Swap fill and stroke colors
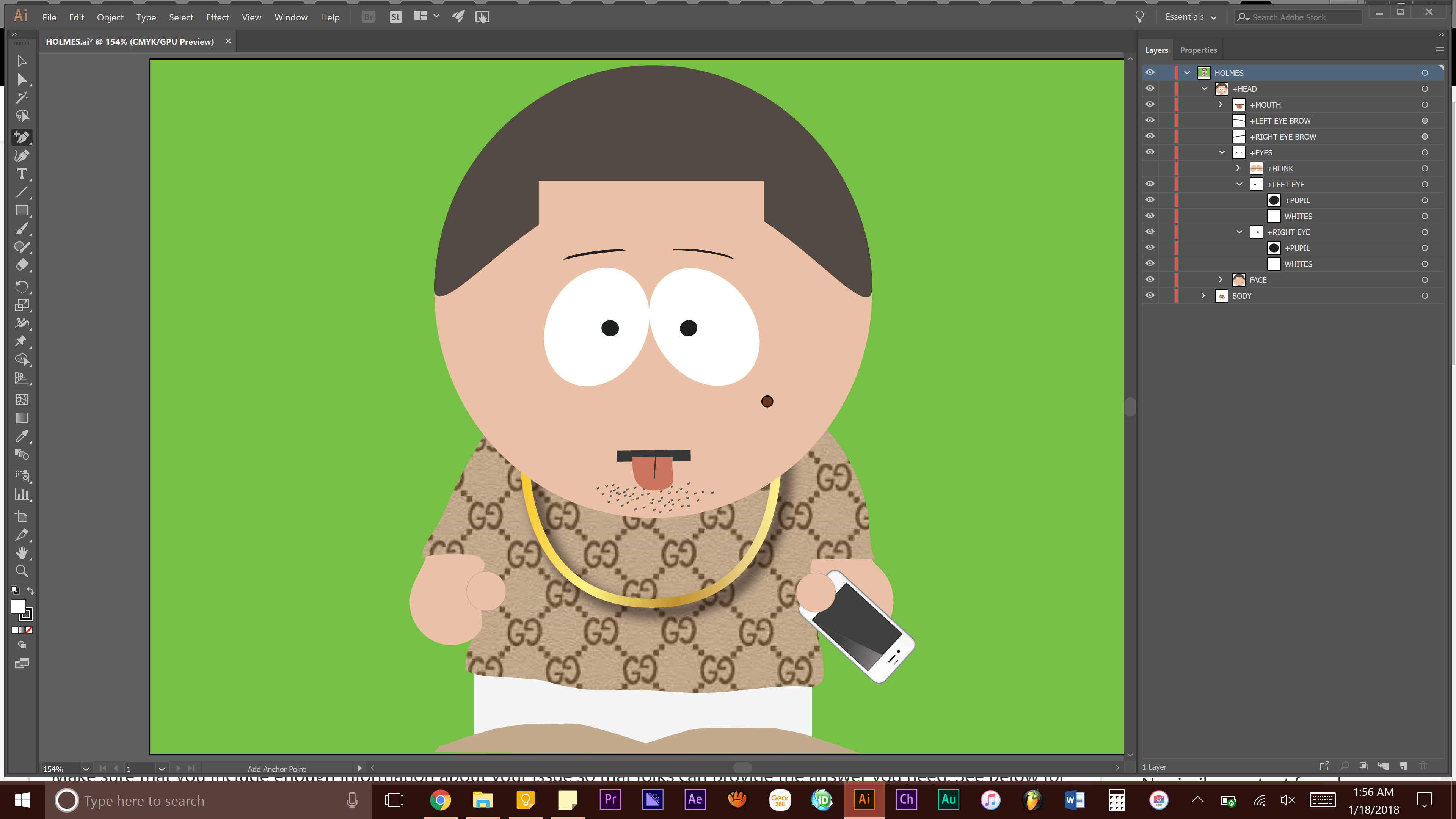 [30, 591]
